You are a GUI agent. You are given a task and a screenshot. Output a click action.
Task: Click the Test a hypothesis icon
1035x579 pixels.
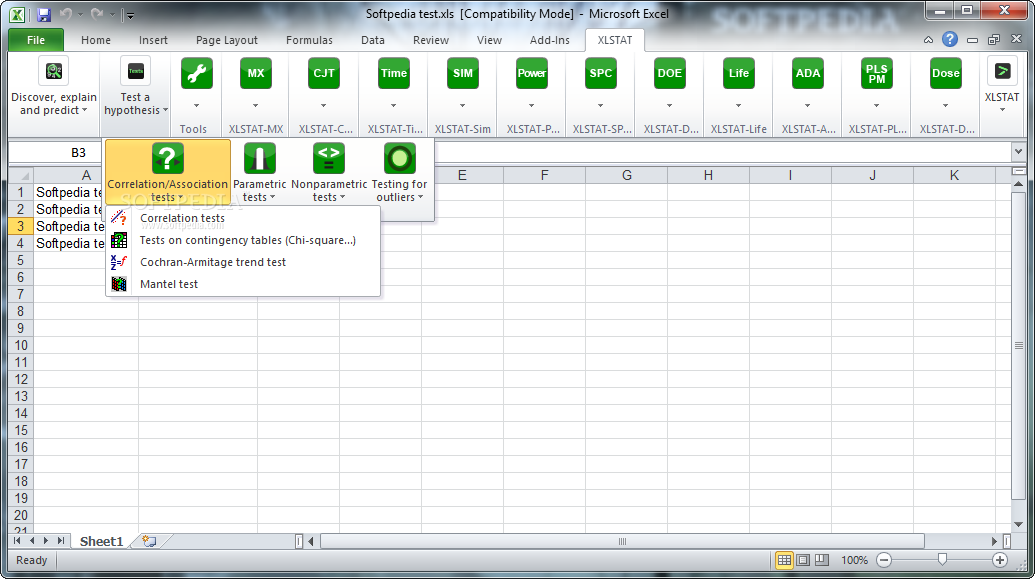coord(135,71)
